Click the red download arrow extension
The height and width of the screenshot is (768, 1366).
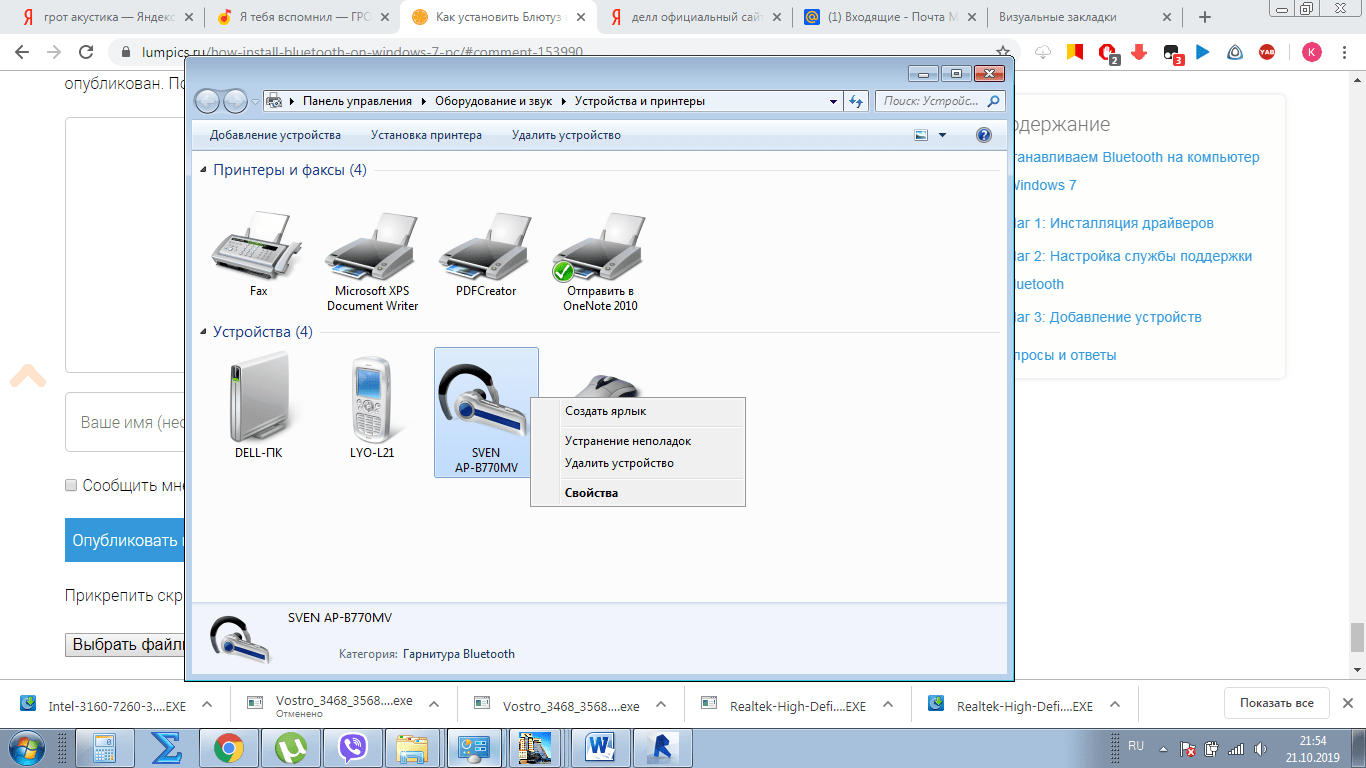point(1139,52)
